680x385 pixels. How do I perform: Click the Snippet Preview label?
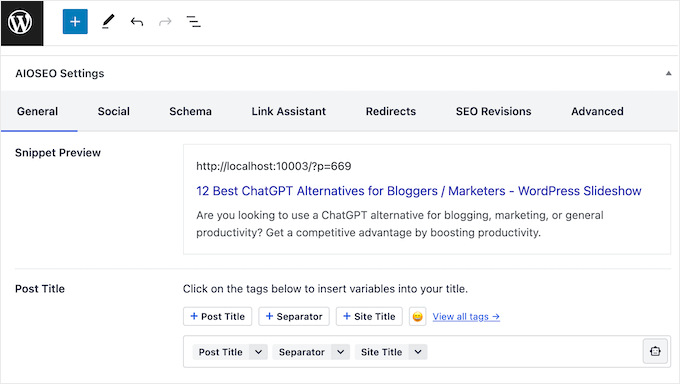pyautogui.click(x=58, y=153)
